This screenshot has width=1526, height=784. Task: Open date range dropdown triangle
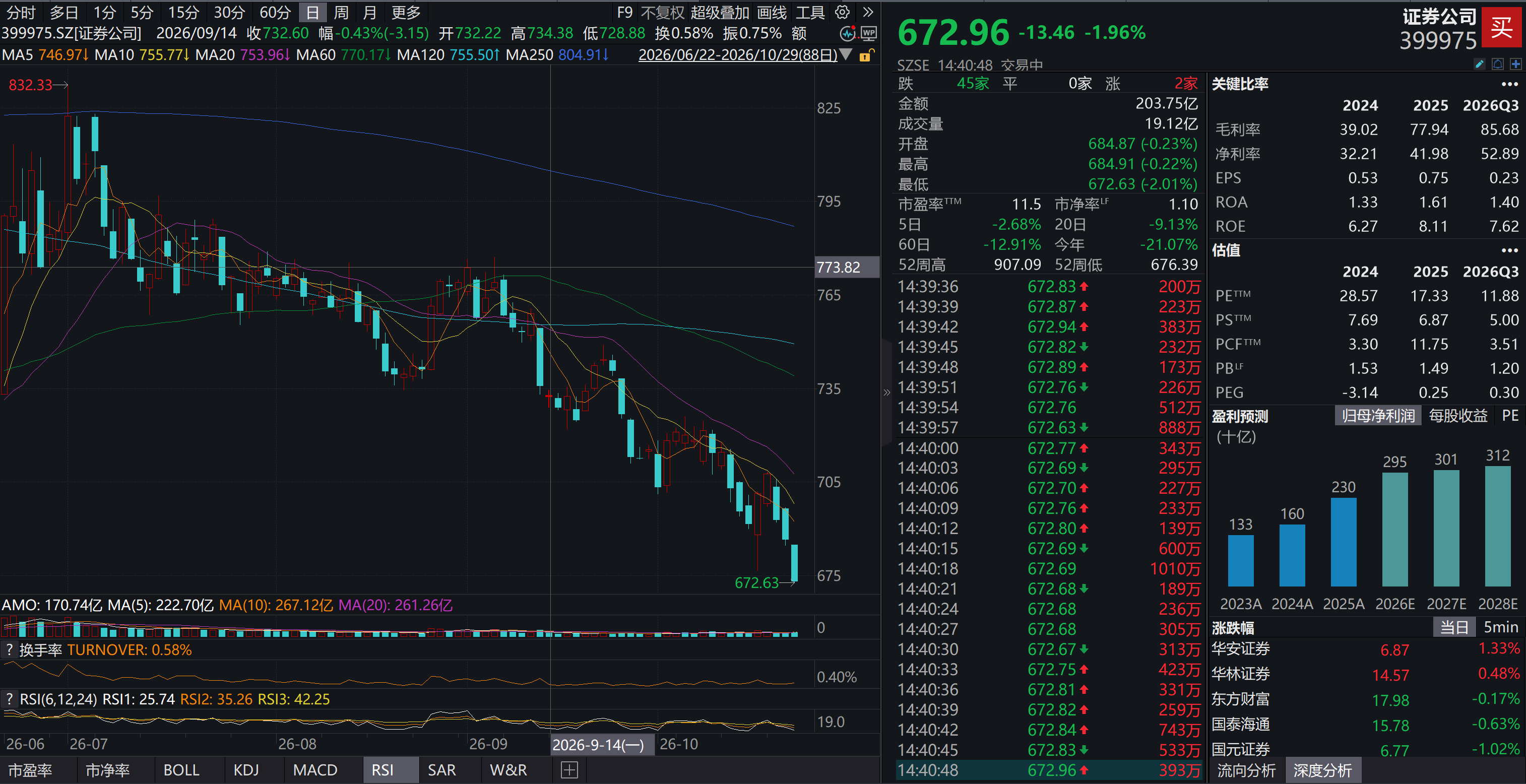coord(847,54)
